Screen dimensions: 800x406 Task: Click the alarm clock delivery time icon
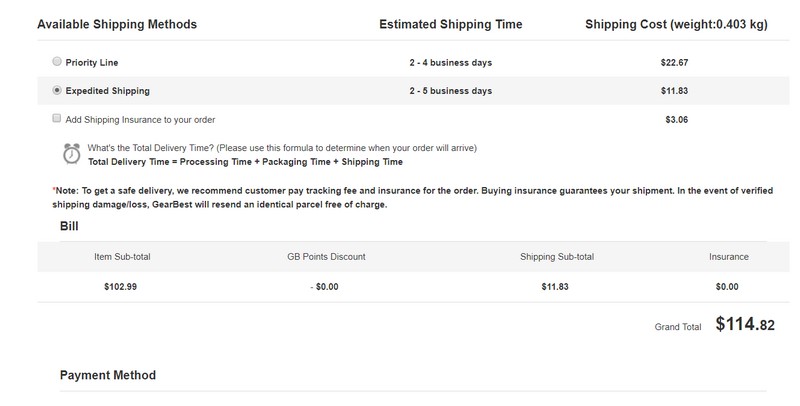coord(71,154)
